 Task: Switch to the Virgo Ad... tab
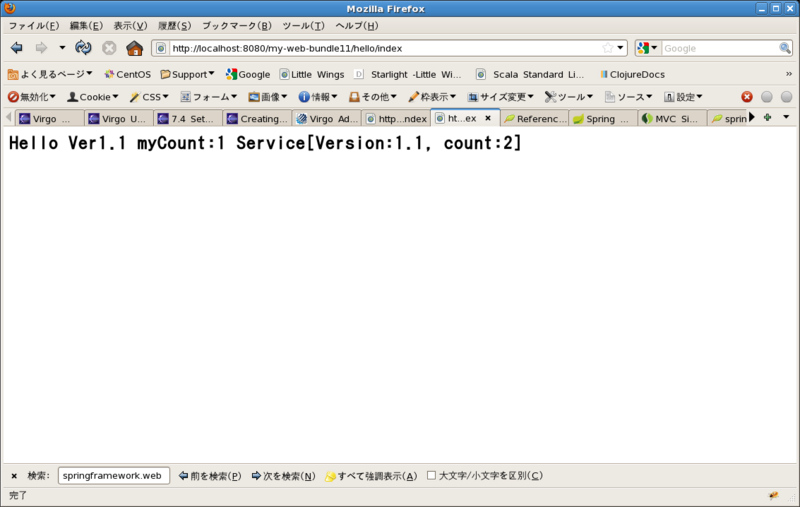coord(327,118)
